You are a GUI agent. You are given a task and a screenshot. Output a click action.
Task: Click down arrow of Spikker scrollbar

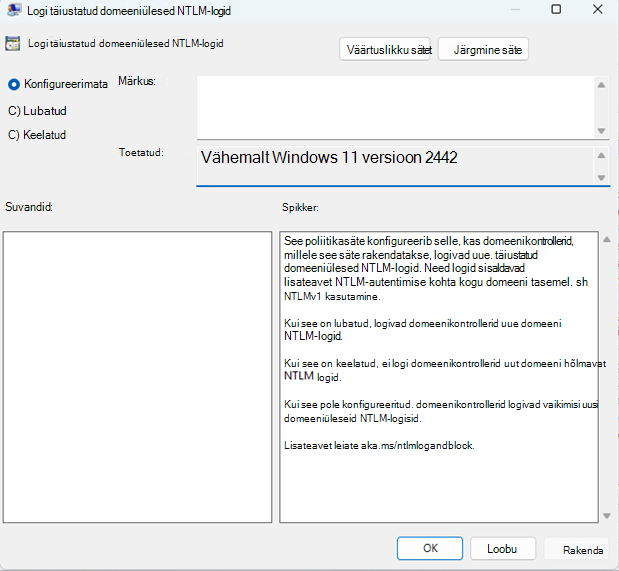[606, 516]
